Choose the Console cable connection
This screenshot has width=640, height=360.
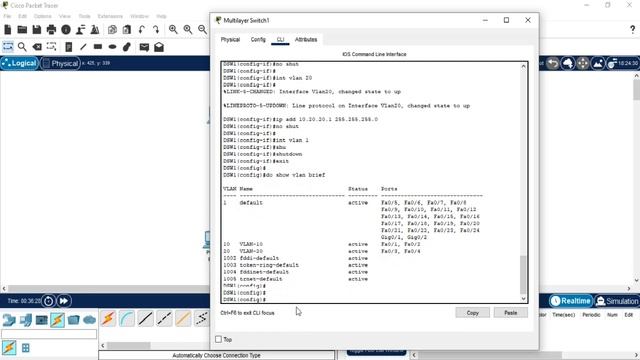point(127,318)
